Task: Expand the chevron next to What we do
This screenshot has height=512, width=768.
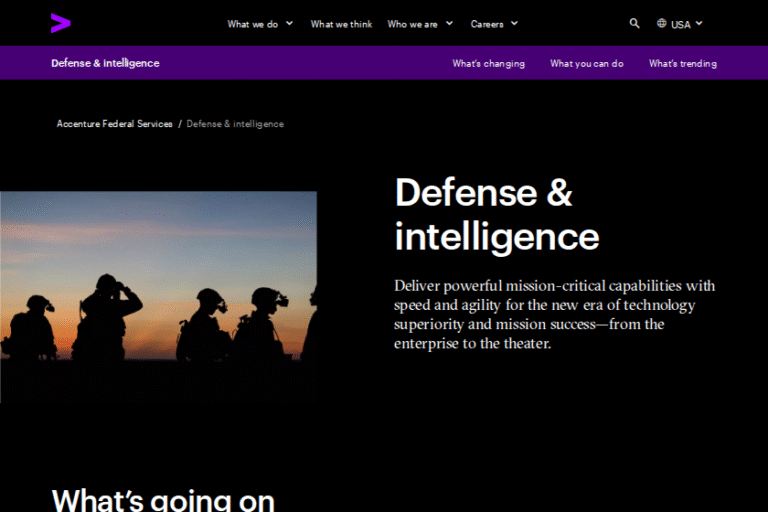Action: click(289, 23)
